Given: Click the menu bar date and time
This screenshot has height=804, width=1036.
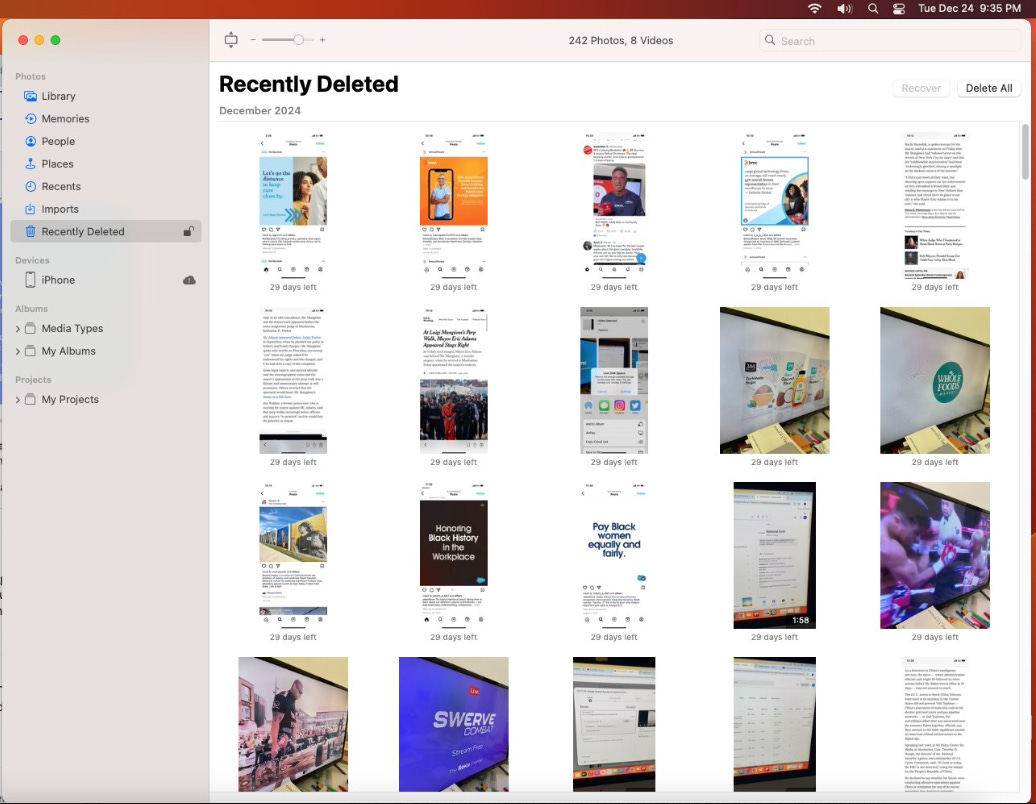Looking at the screenshot, I should [969, 9].
